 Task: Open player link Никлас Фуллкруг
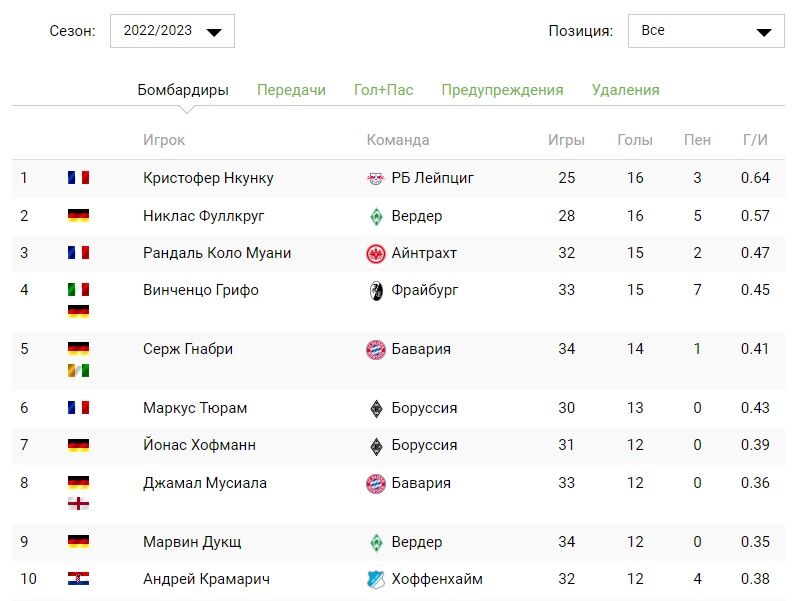204,216
